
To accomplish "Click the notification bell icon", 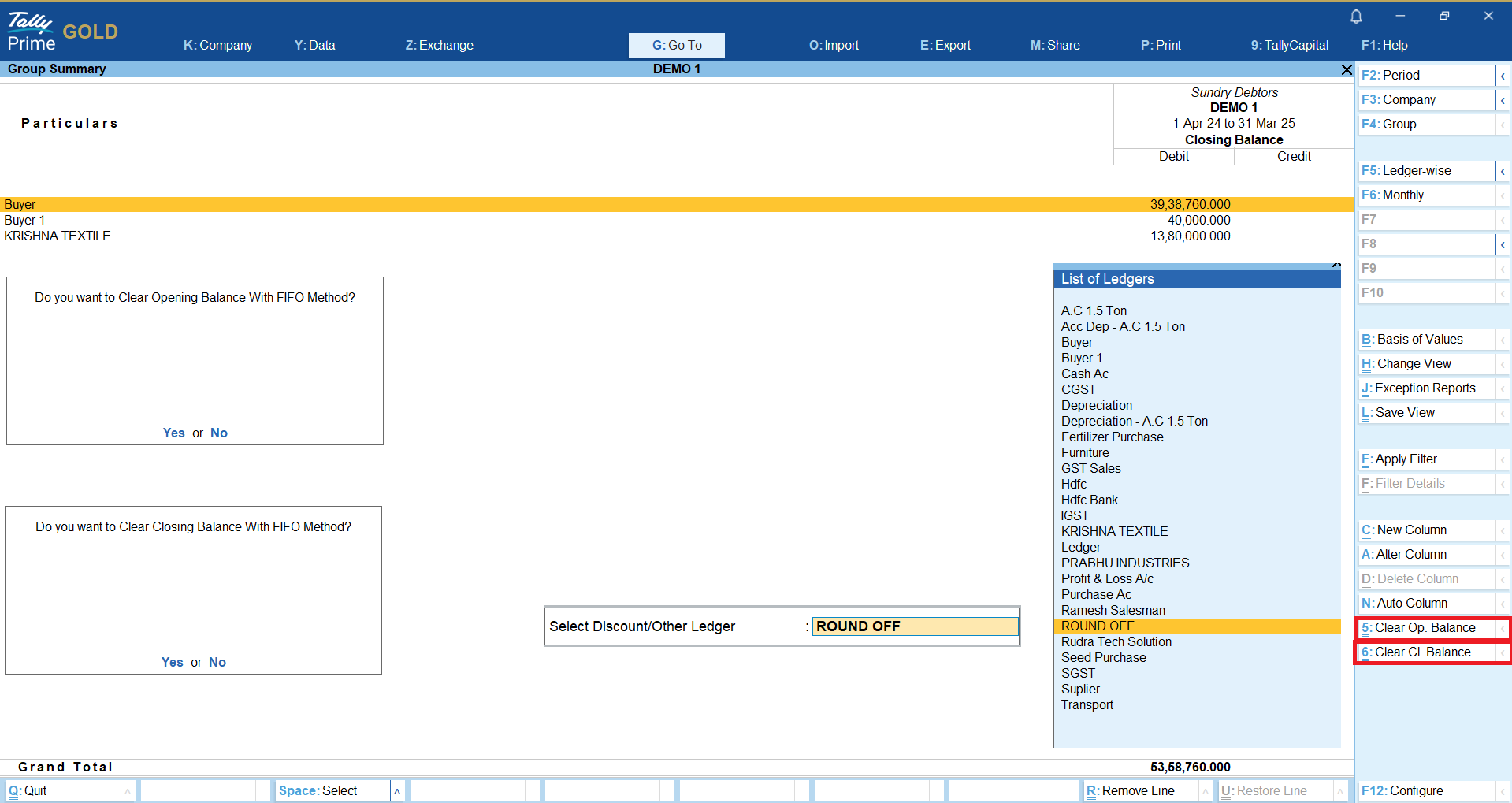I will pyautogui.click(x=1356, y=16).
